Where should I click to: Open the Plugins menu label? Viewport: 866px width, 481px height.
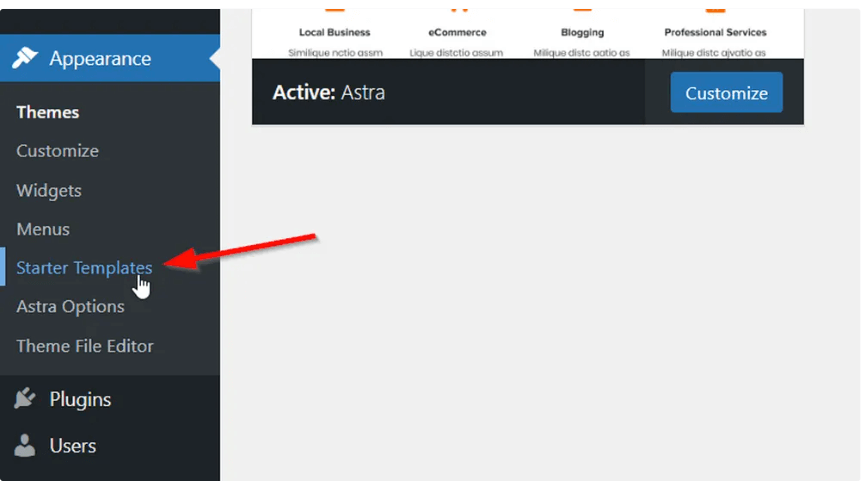click(x=80, y=399)
